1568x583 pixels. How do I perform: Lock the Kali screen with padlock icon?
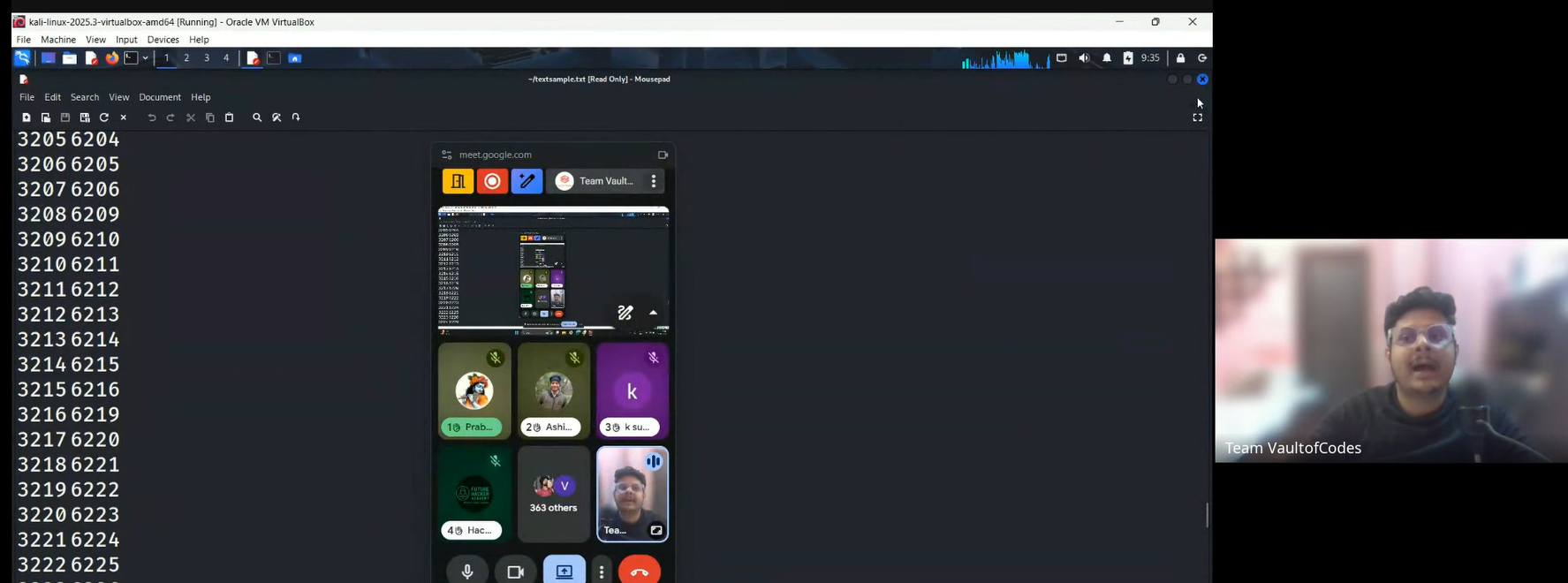click(1180, 58)
